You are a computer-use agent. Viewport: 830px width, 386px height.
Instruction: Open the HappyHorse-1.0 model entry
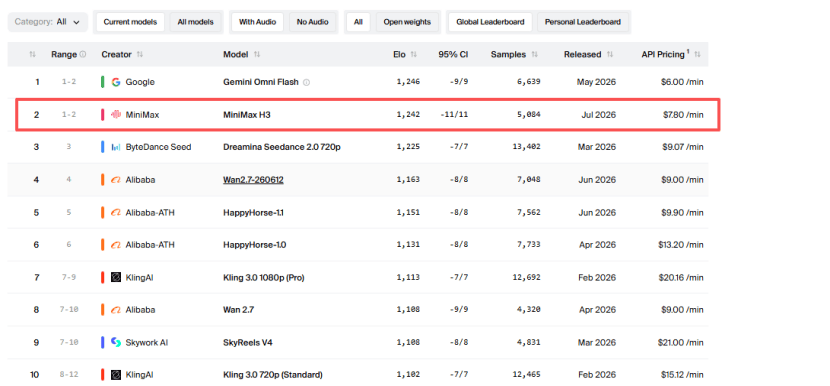point(254,245)
